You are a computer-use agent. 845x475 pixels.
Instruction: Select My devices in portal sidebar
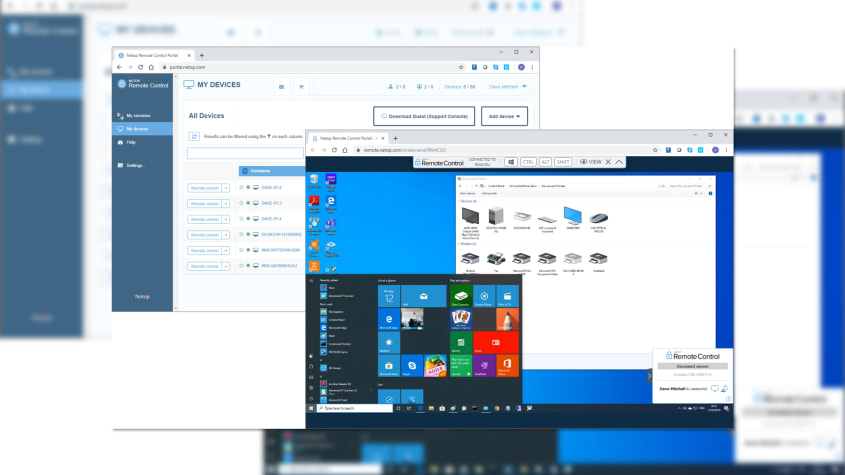(142, 129)
